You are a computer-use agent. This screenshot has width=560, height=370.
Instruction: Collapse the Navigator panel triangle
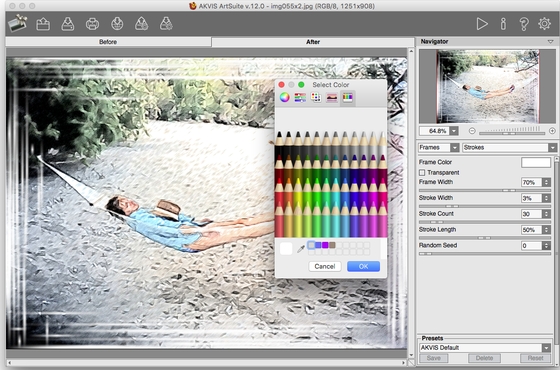(x=550, y=42)
